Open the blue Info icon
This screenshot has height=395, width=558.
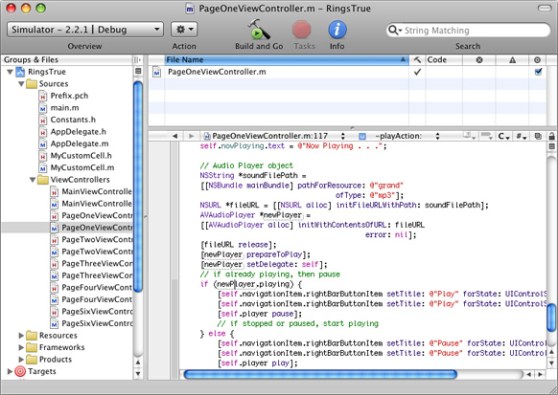337,30
